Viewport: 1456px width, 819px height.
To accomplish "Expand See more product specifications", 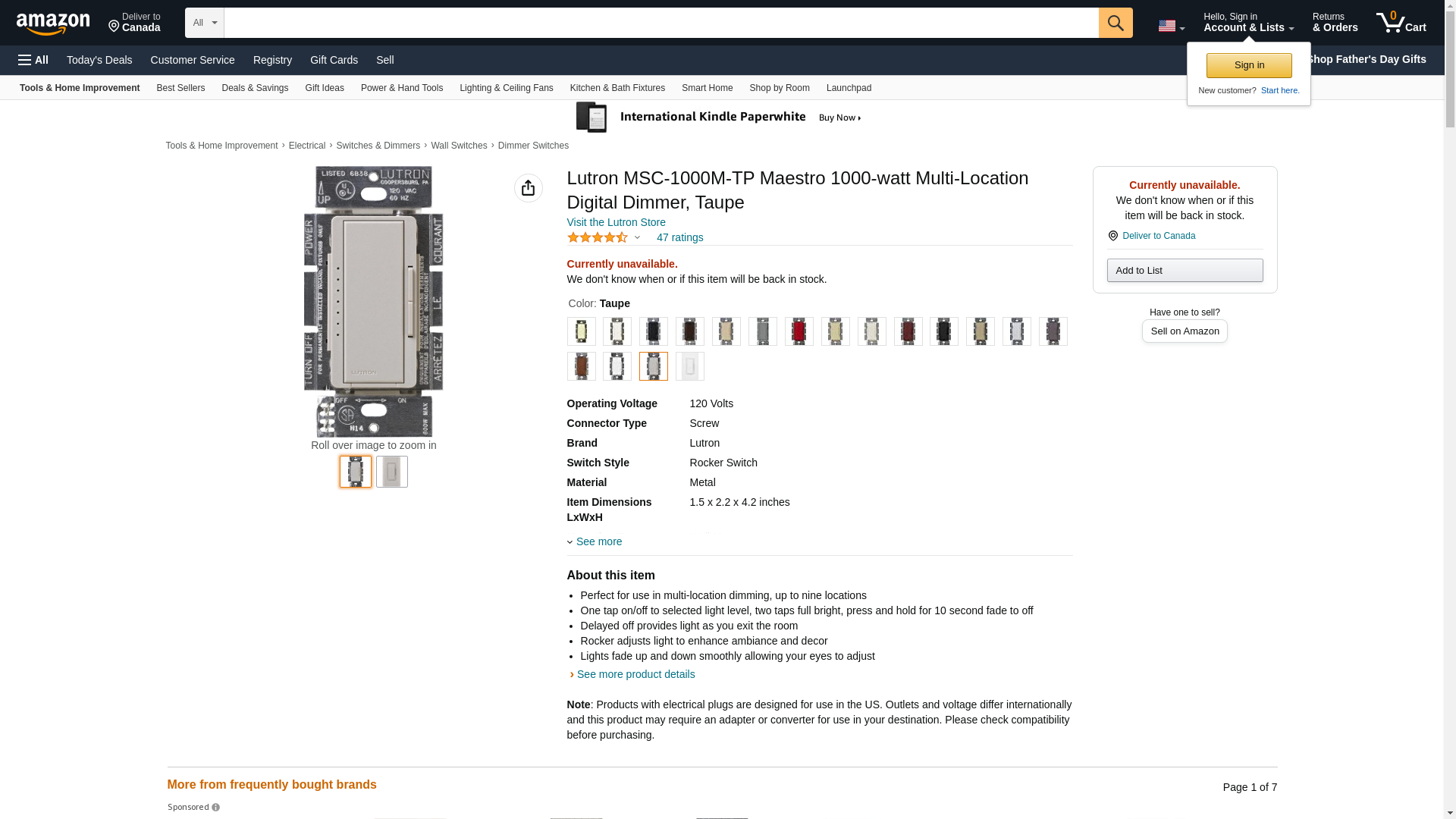I will (x=598, y=541).
